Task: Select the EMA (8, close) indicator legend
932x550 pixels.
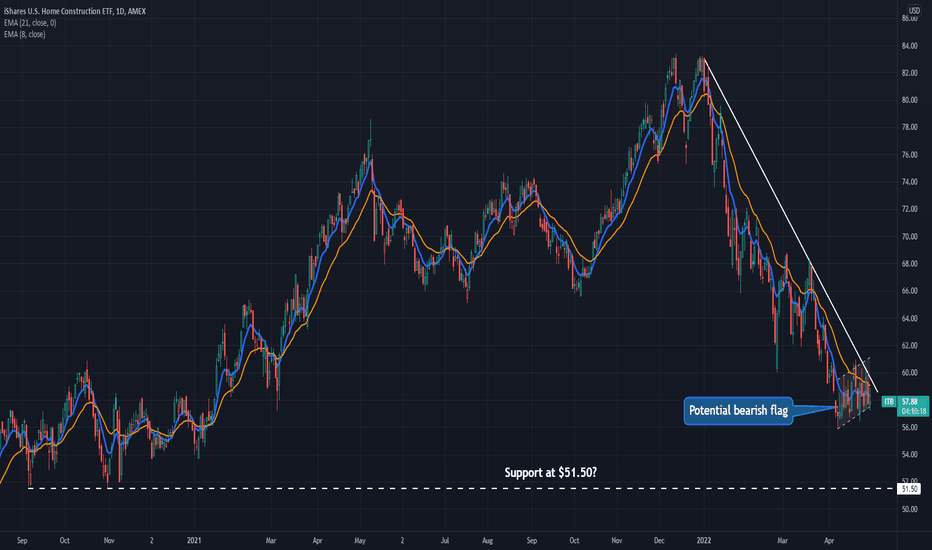Action: [24, 34]
